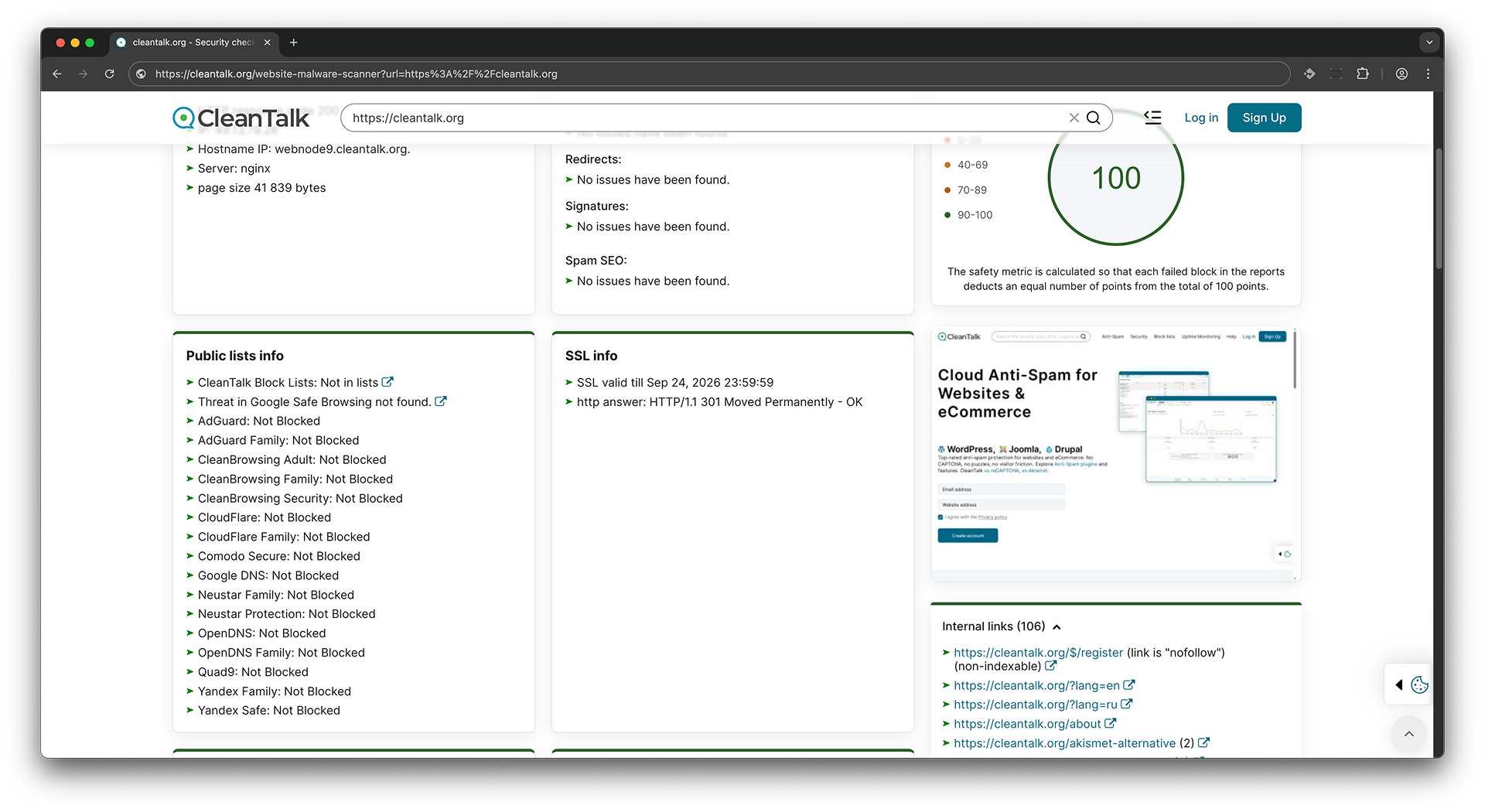
Task: Open the cookie settings icon
Action: (x=1419, y=684)
